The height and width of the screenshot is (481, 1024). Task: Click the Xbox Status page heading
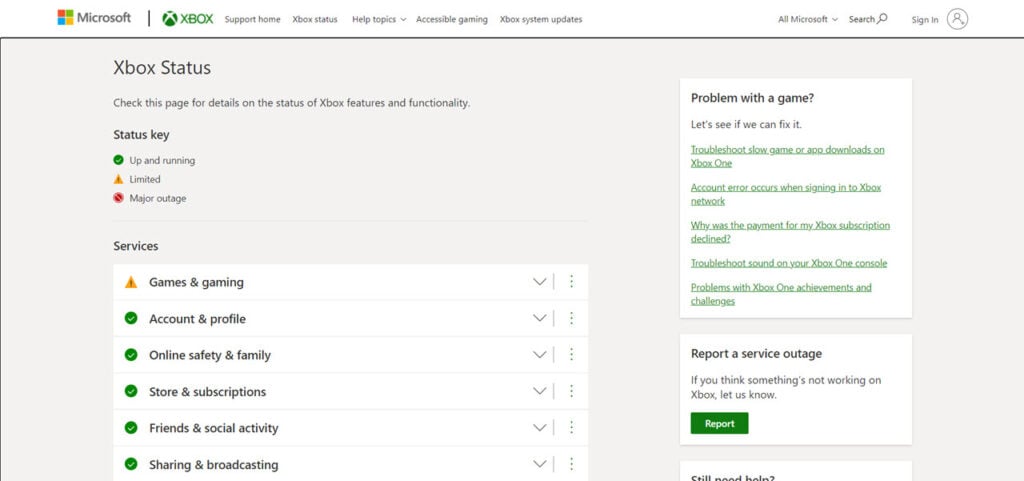click(x=162, y=68)
